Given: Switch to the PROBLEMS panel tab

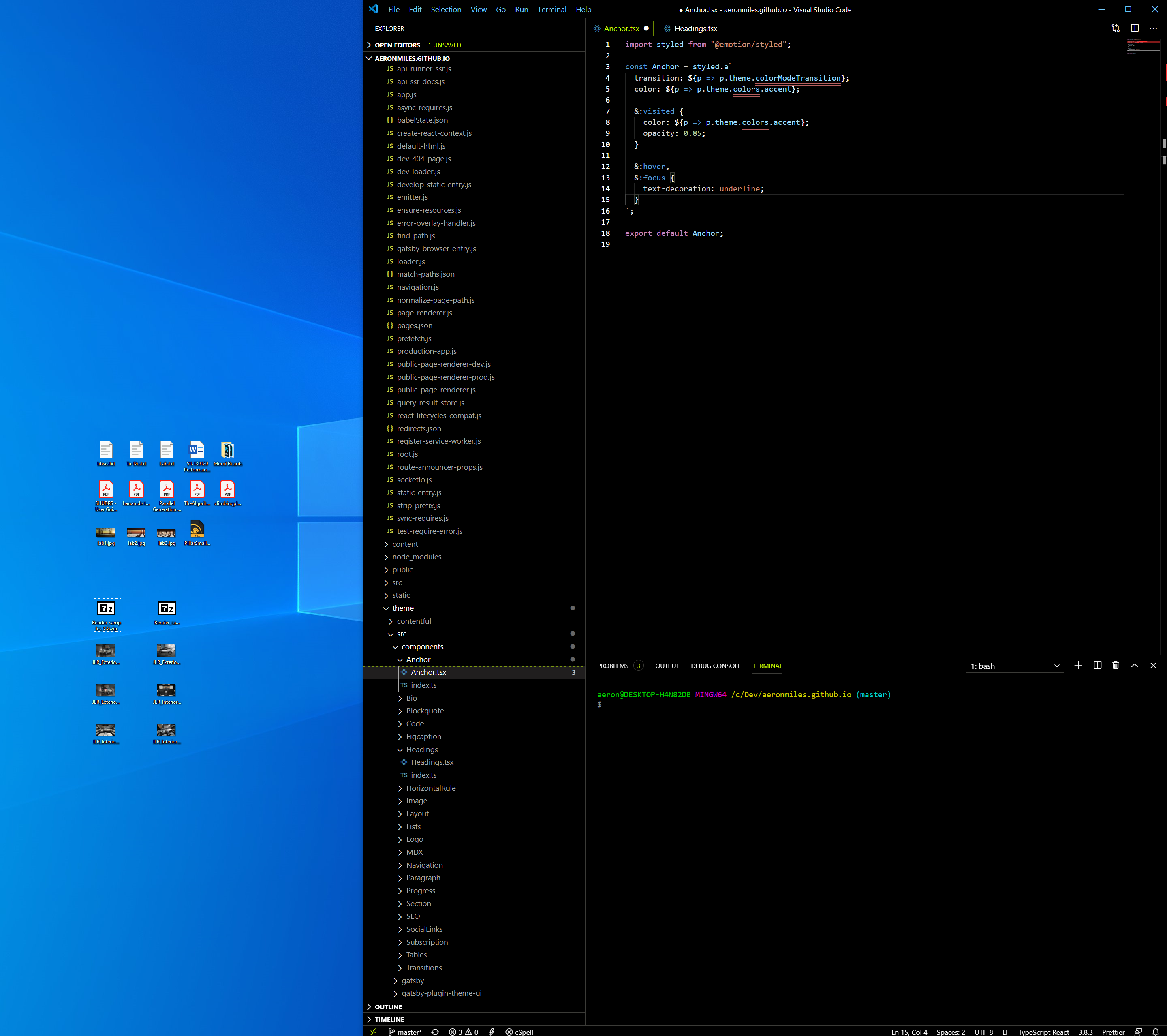Looking at the screenshot, I should click(612, 666).
